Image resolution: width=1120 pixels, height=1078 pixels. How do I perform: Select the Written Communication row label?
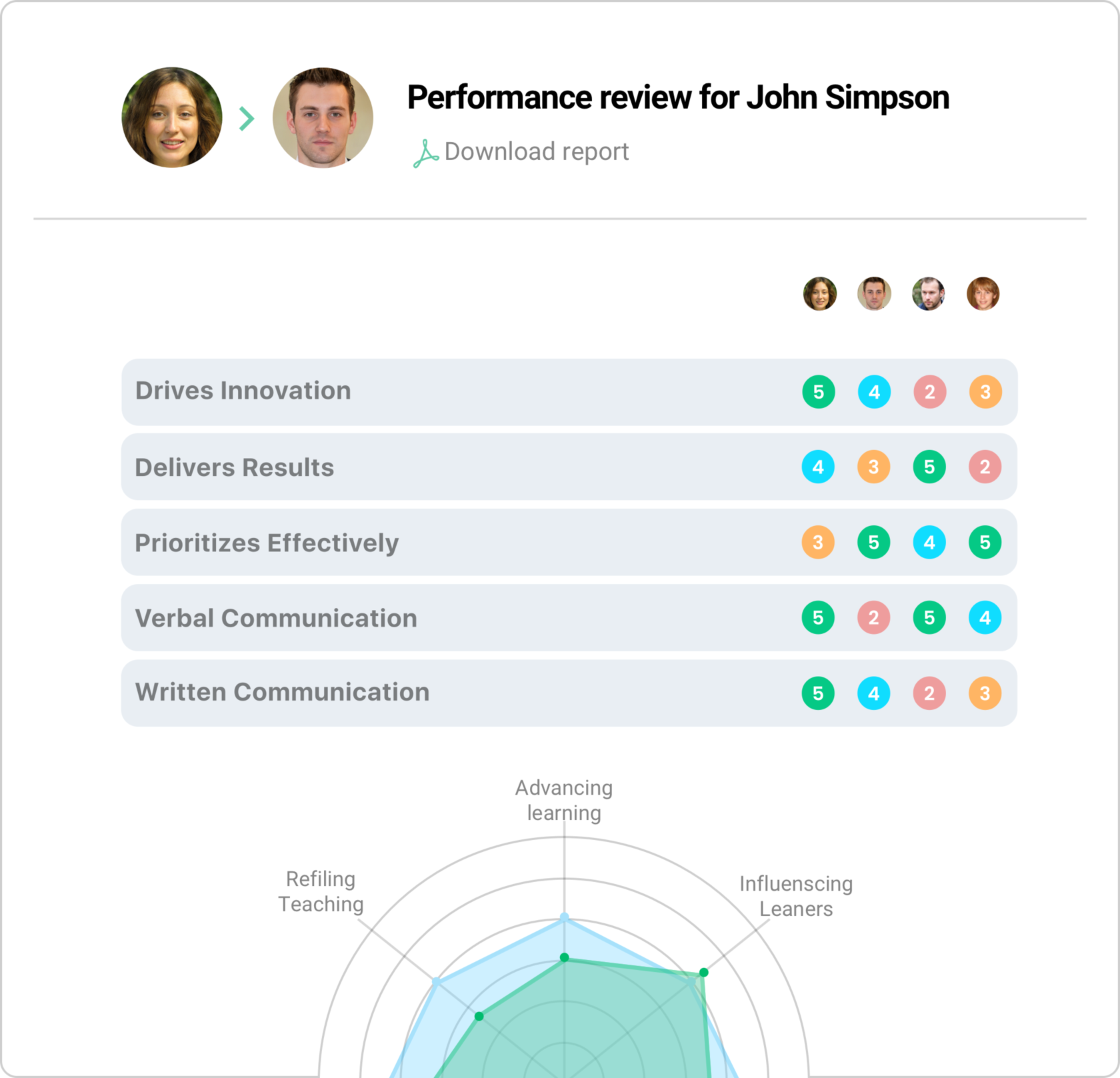(282, 693)
